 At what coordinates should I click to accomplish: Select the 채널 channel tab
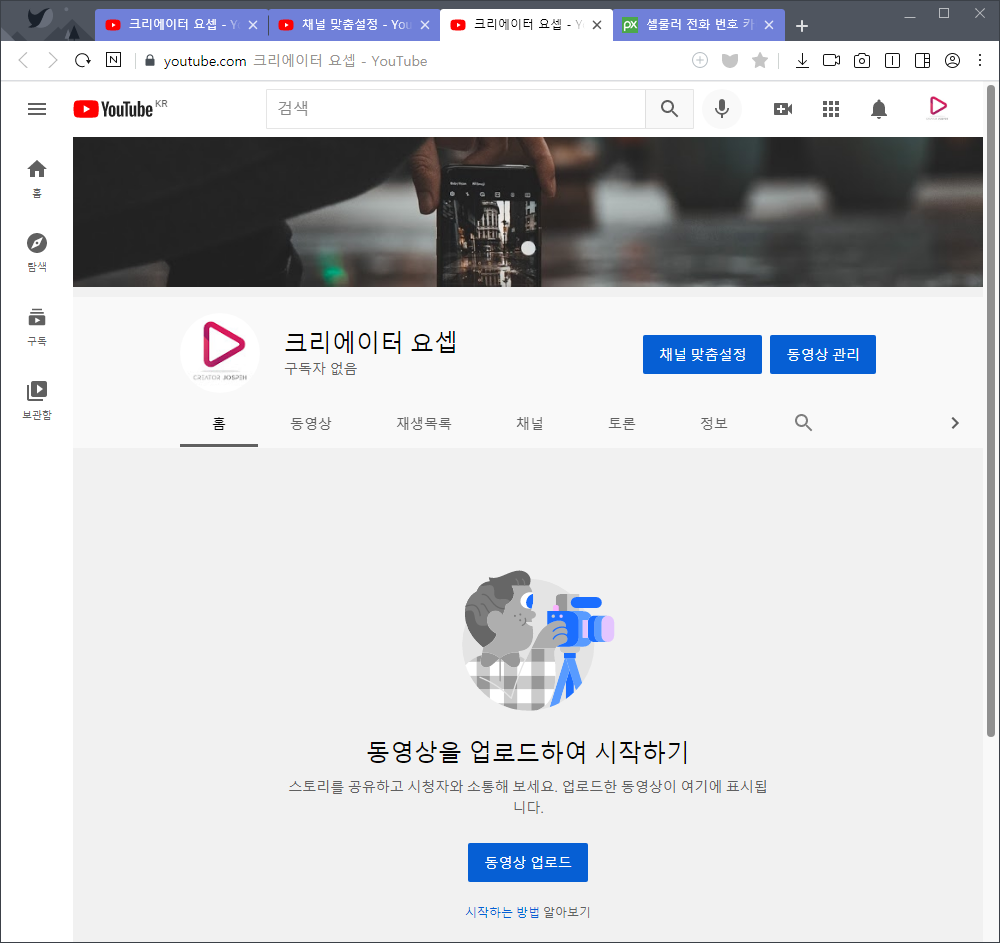click(x=529, y=423)
